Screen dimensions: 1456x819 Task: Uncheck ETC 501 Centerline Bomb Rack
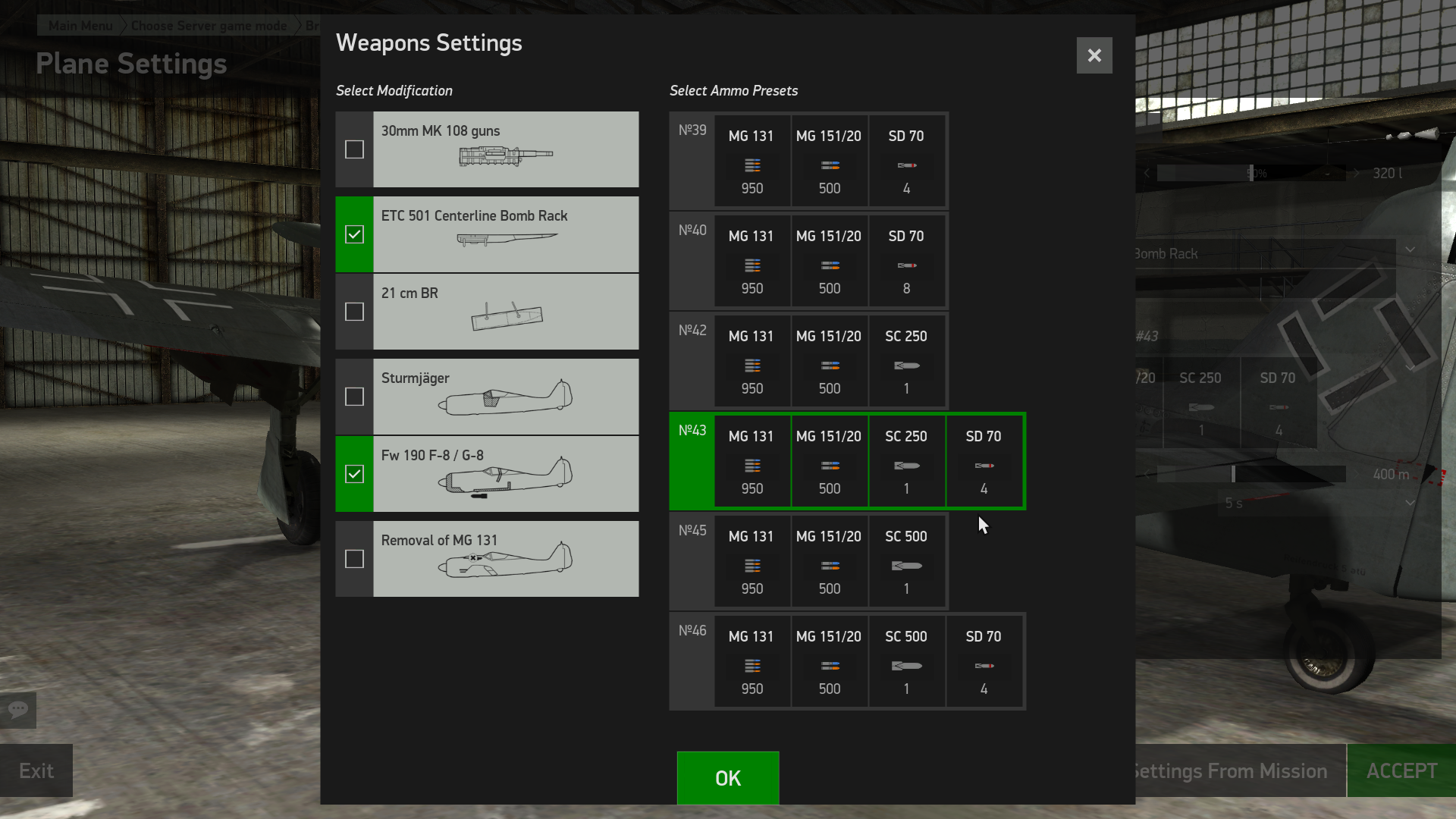click(354, 234)
